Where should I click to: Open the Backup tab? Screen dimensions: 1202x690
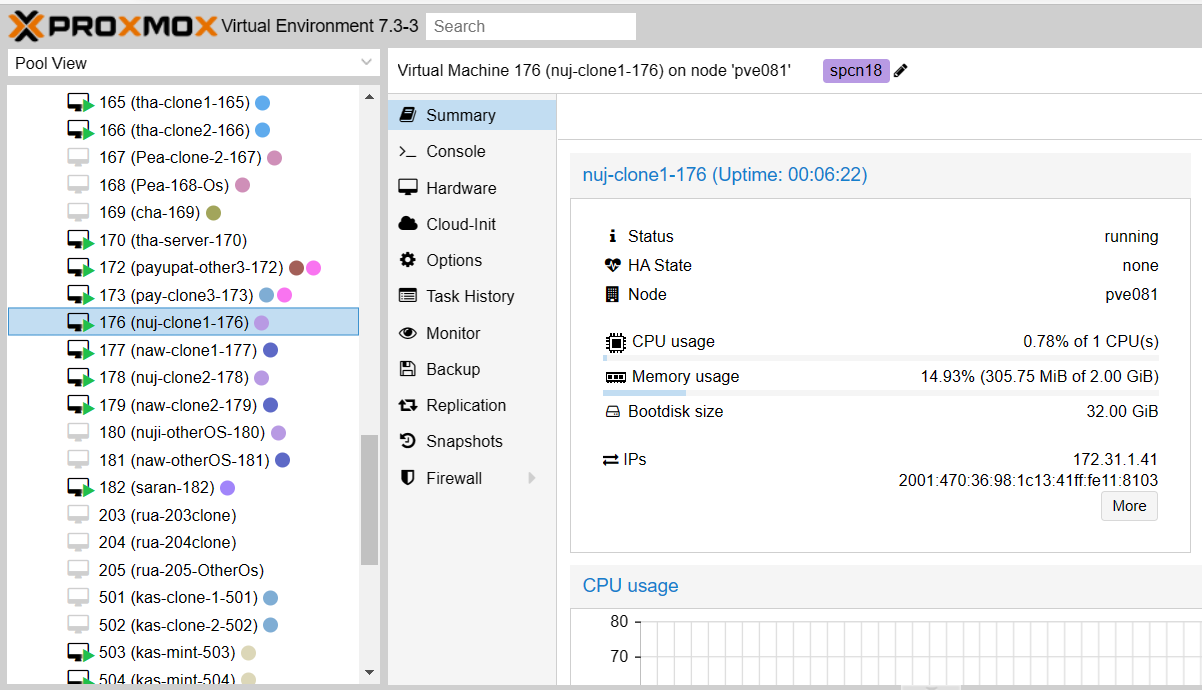[472, 369]
